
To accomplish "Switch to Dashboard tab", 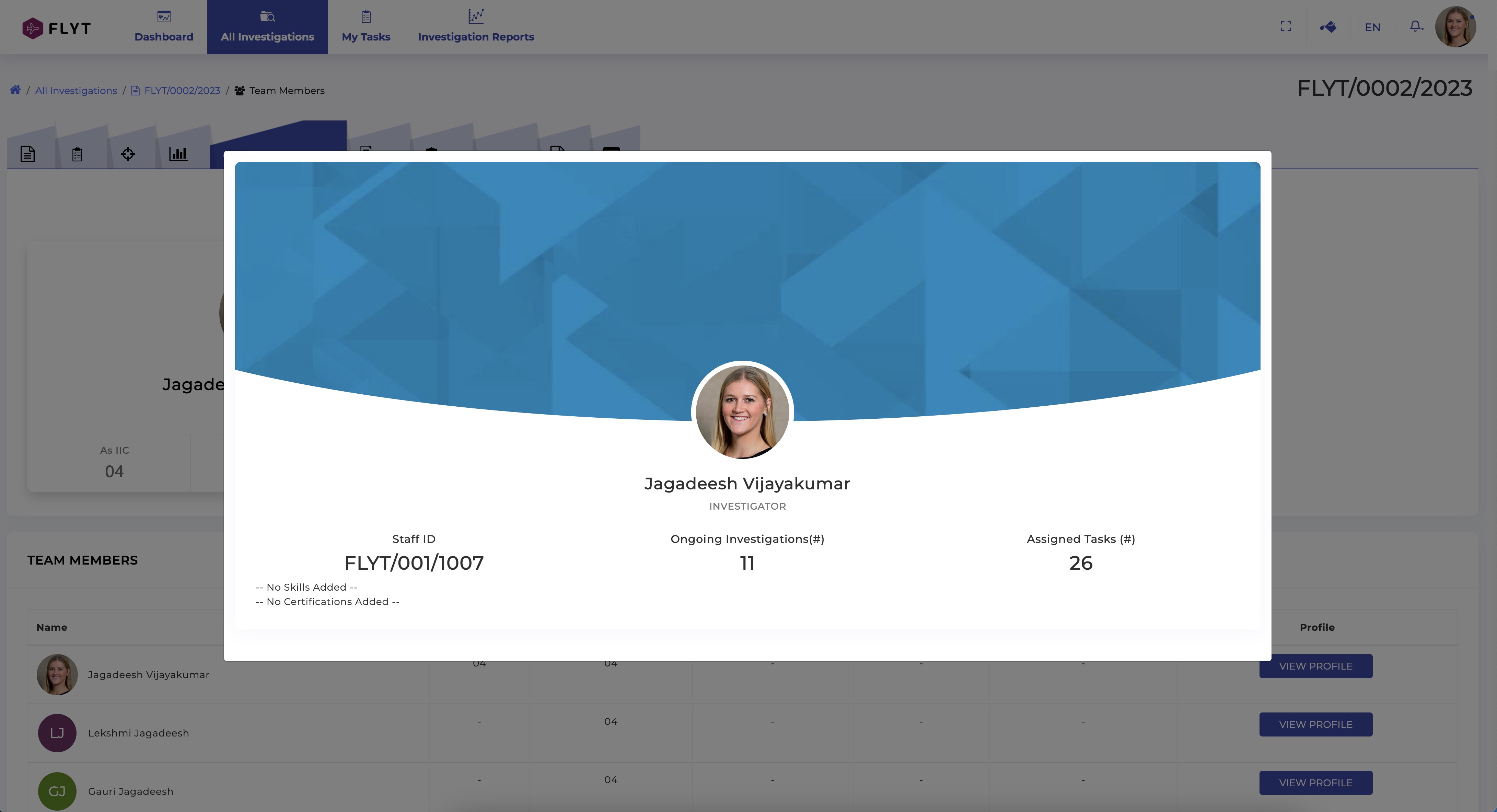I will point(164,27).
